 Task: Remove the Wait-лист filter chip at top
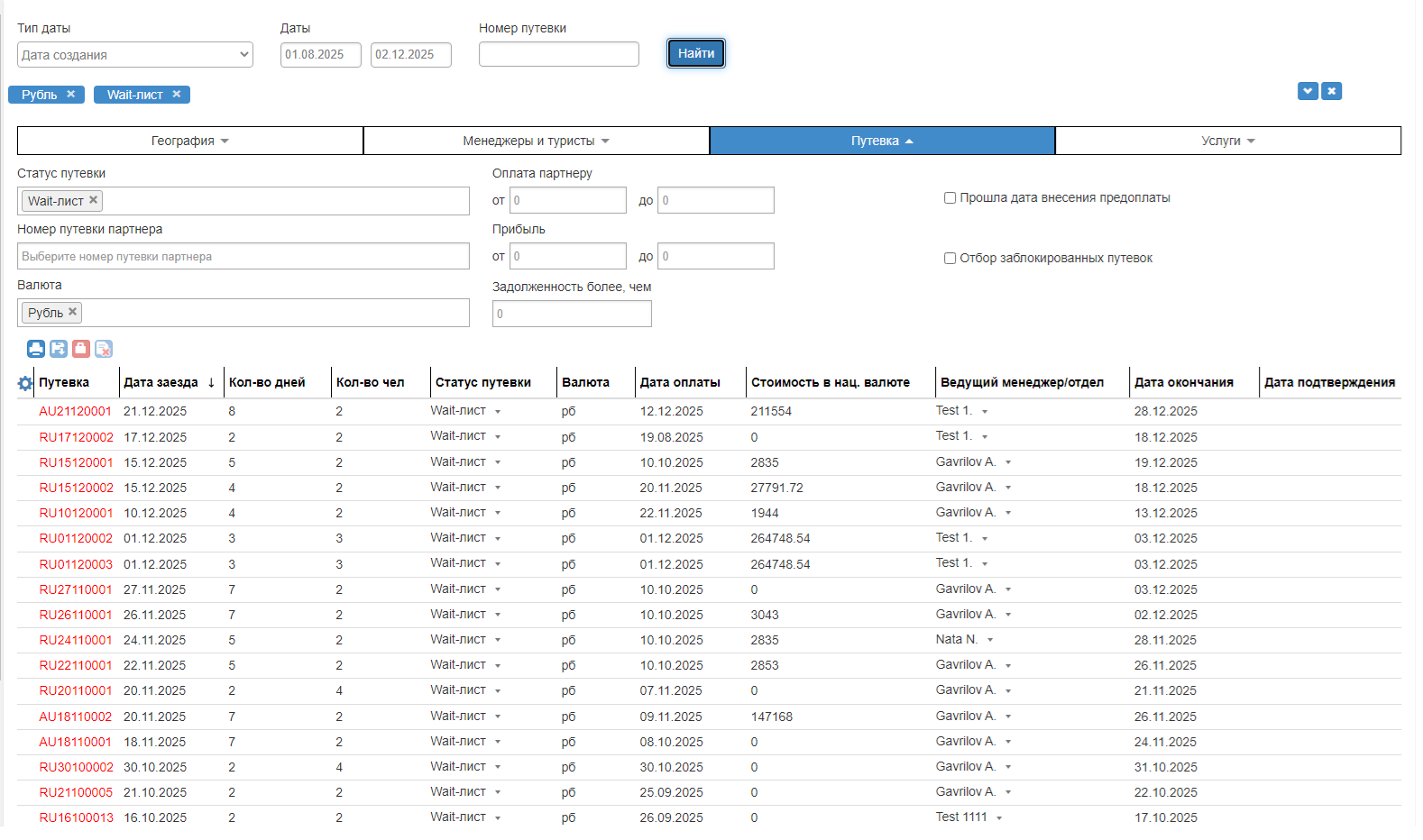(177, 95)
